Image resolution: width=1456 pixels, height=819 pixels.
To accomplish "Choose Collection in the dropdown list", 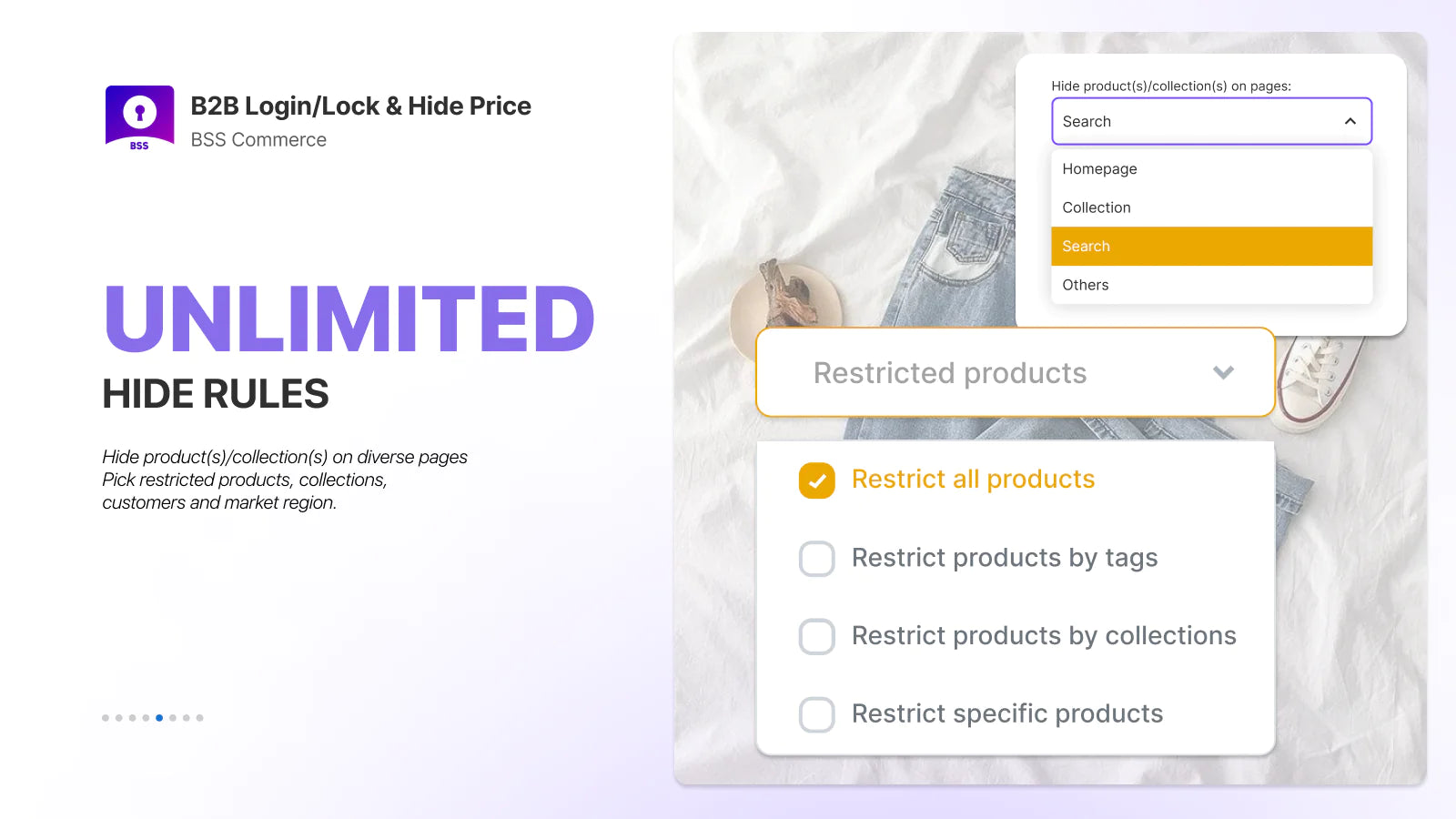I will coord(1096,207).
